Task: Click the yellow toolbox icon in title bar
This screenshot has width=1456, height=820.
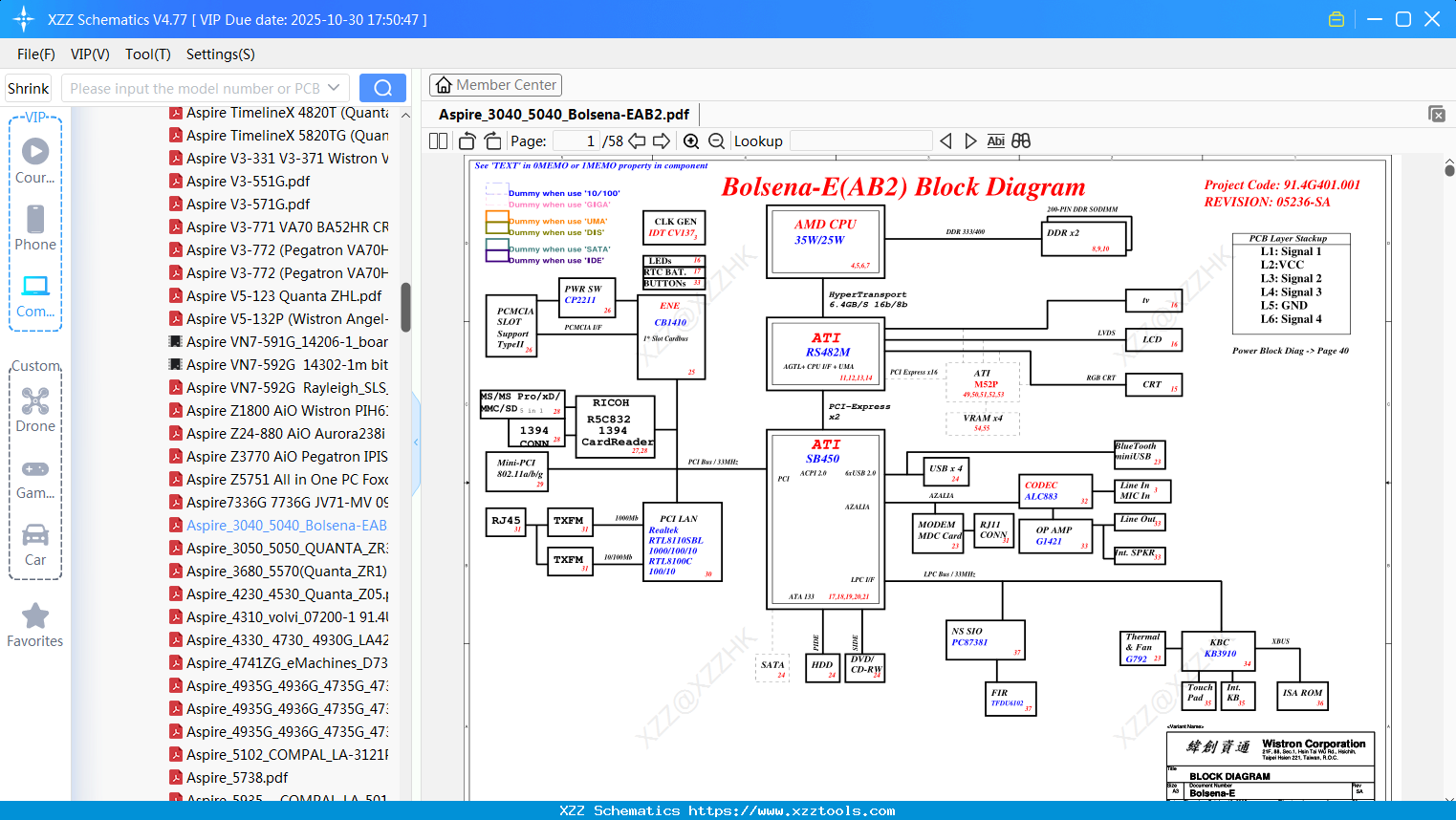Action: (1336, 19)
